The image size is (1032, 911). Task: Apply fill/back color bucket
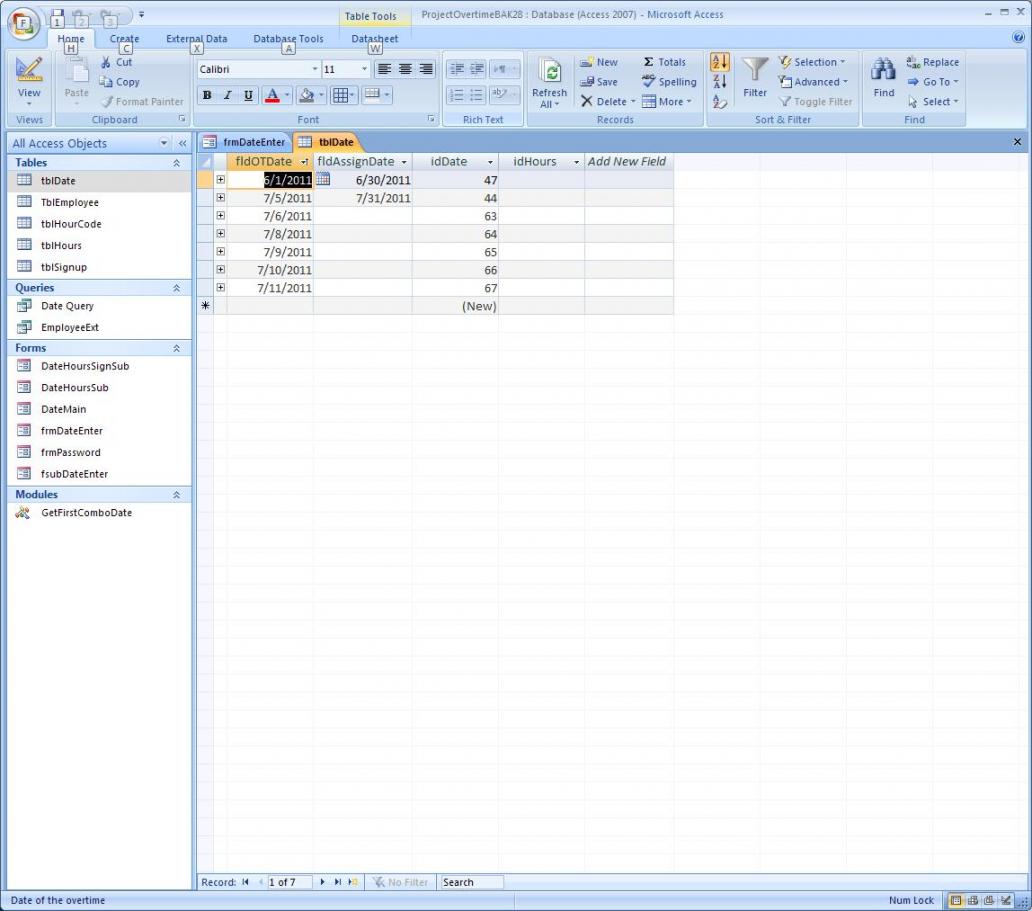[x=306, y=95]
